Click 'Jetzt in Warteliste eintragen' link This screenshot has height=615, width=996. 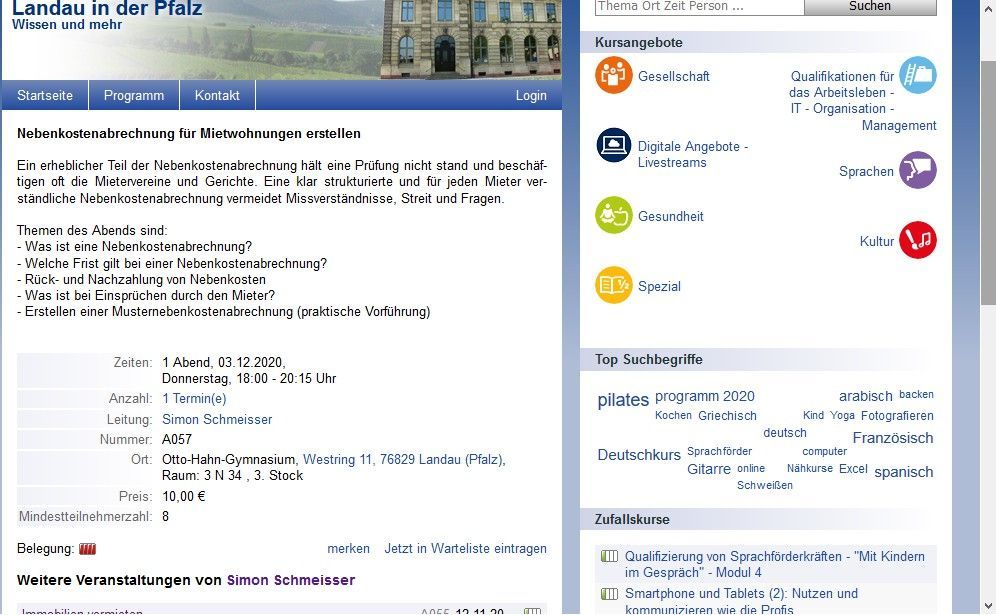(465, 549)
